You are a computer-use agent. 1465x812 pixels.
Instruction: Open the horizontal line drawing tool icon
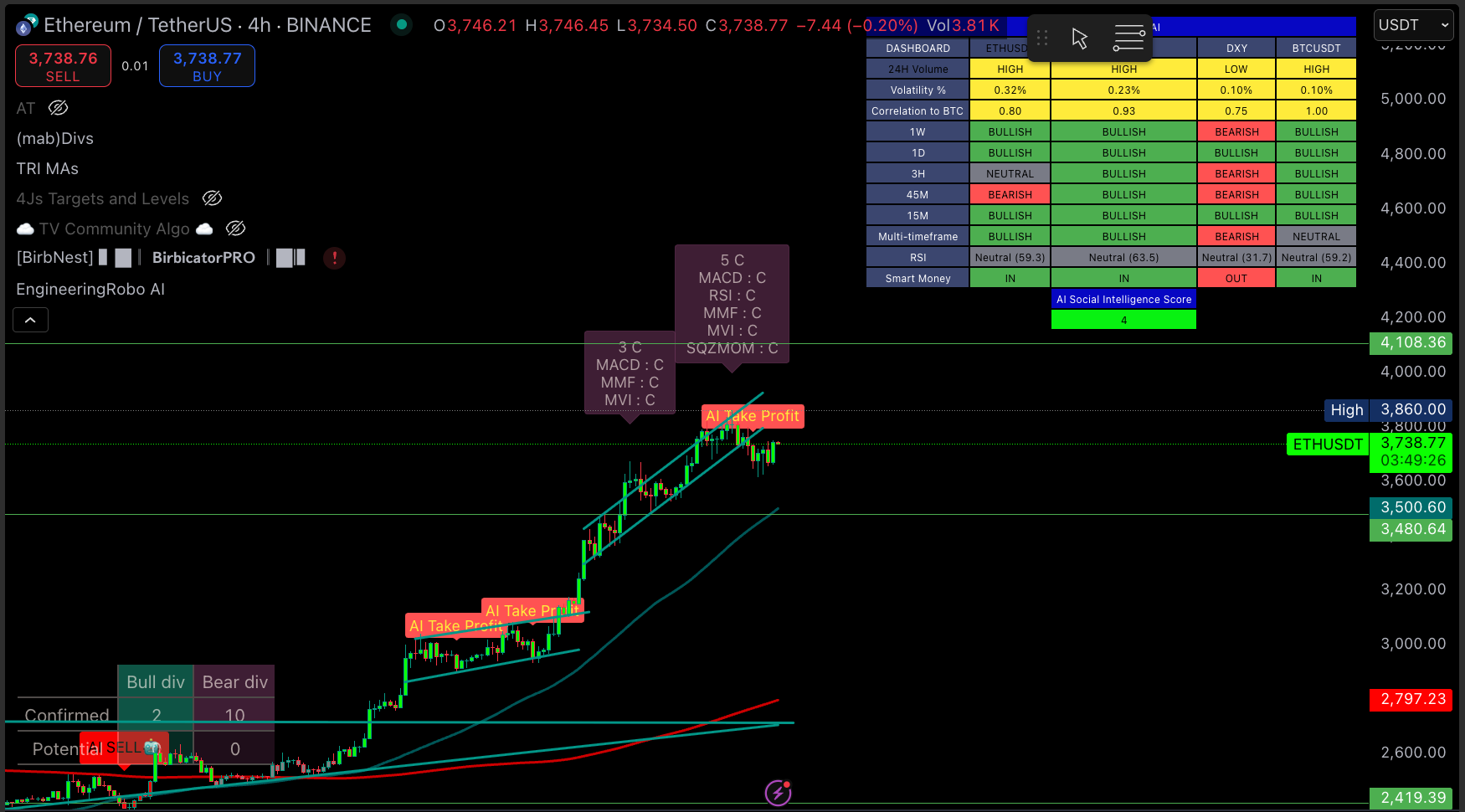coord(1128,38)
